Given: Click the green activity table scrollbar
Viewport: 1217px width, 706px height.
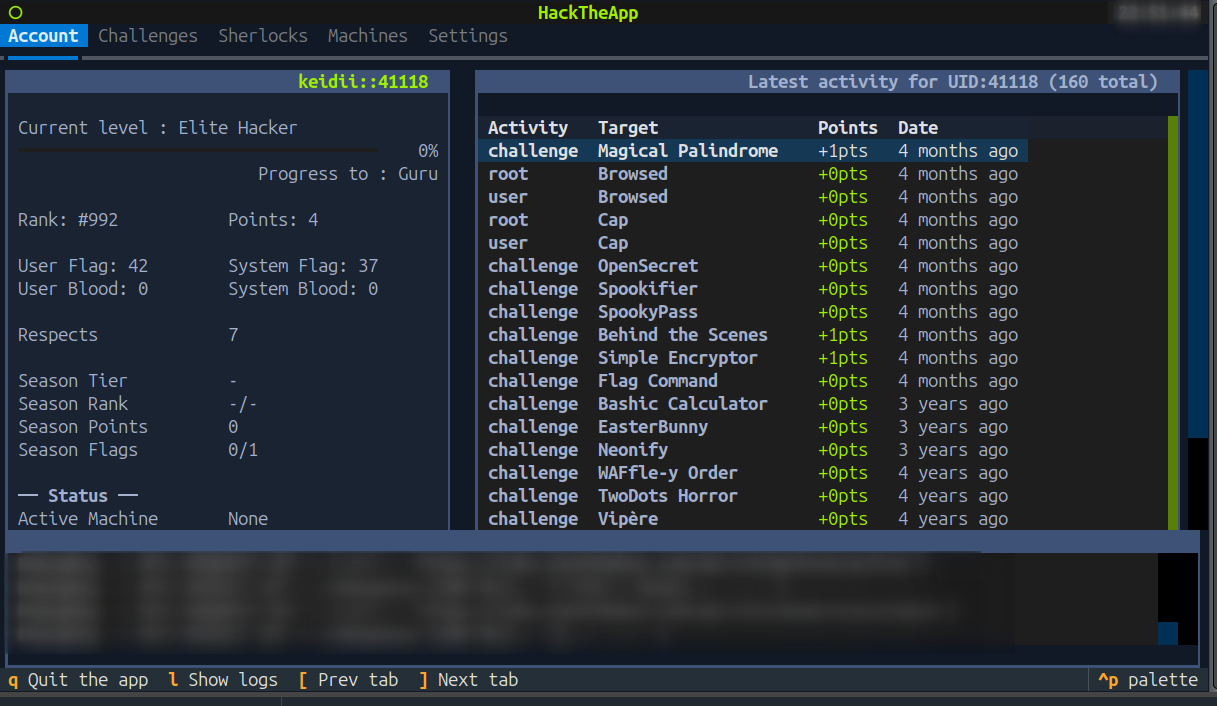Looking at the screenshot, I should [1173, 322].
